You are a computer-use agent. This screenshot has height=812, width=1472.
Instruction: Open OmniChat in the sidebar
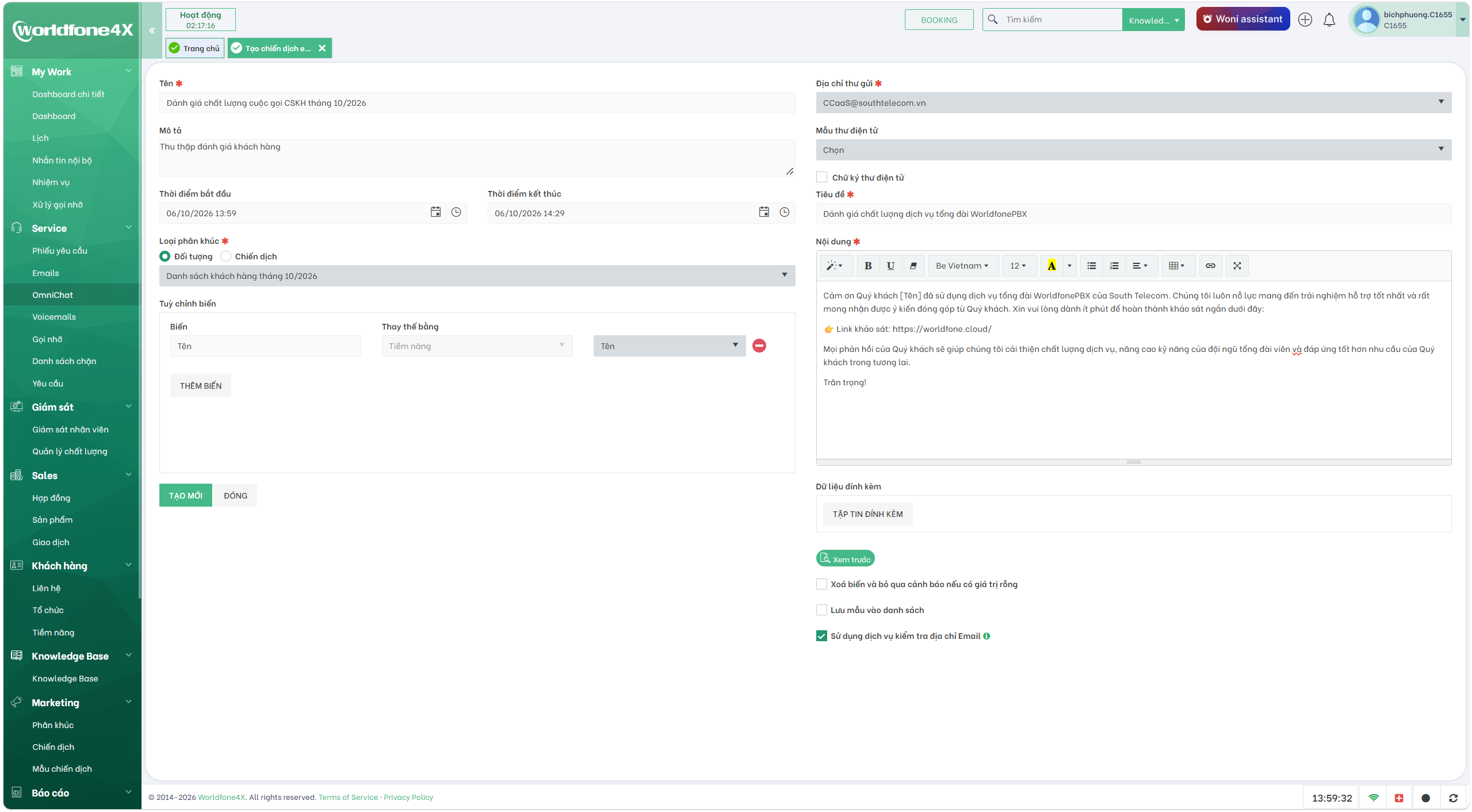point(53,295)
